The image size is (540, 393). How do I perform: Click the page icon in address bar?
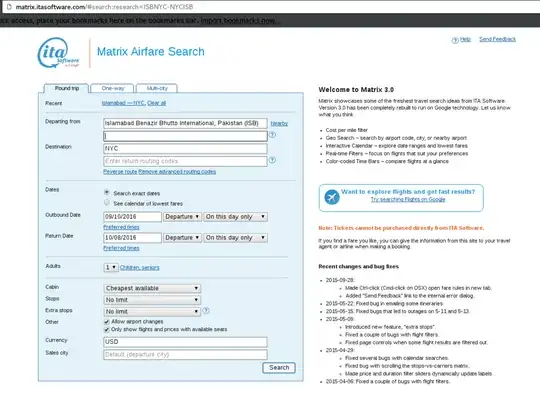9,7
